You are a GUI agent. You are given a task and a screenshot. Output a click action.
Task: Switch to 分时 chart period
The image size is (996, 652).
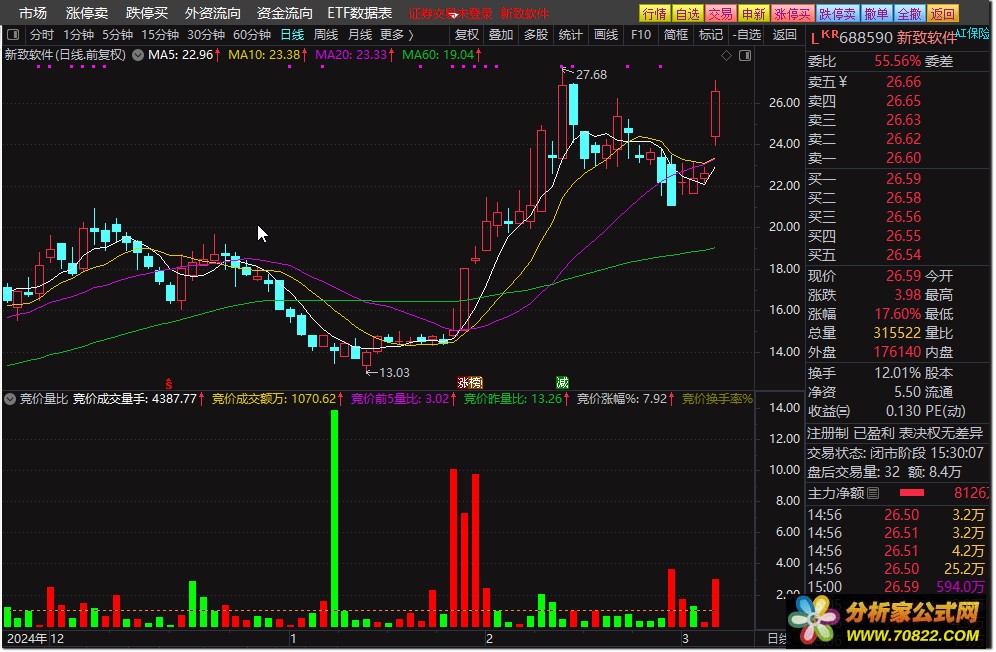42,34
